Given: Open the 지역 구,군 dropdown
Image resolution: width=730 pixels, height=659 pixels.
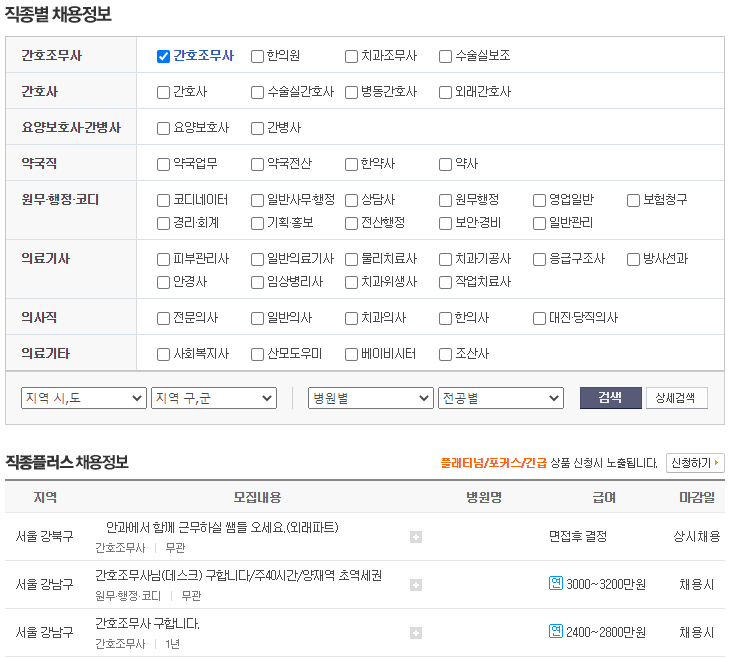Looking at the screenshot, I should 214,398.
